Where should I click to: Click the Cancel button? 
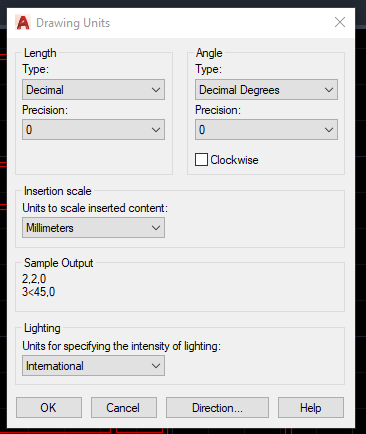tap(124, 407)
